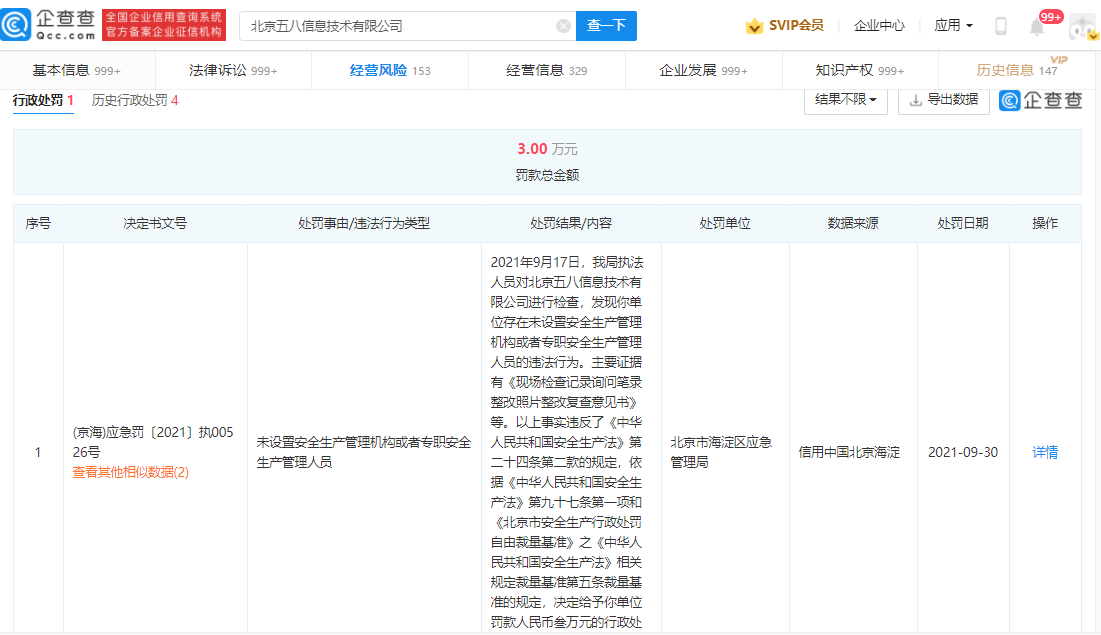Image resolution: width=1101 pixels, height=635 pixels.
Task: Open 企业中心 link
Action: coord(879,25)
